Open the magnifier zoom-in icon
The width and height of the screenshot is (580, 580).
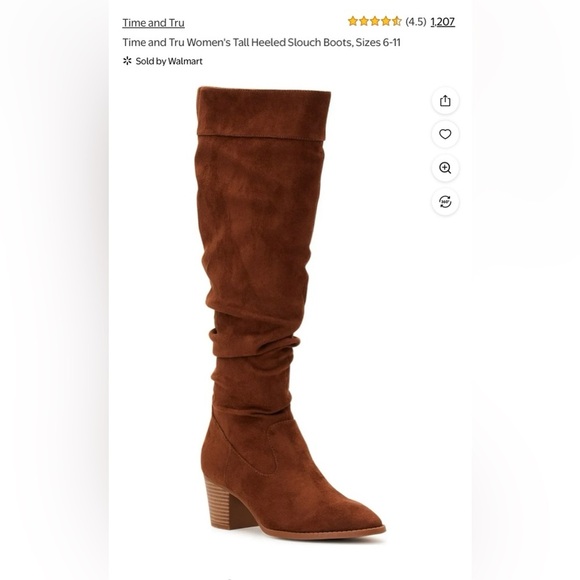(445, 168)
